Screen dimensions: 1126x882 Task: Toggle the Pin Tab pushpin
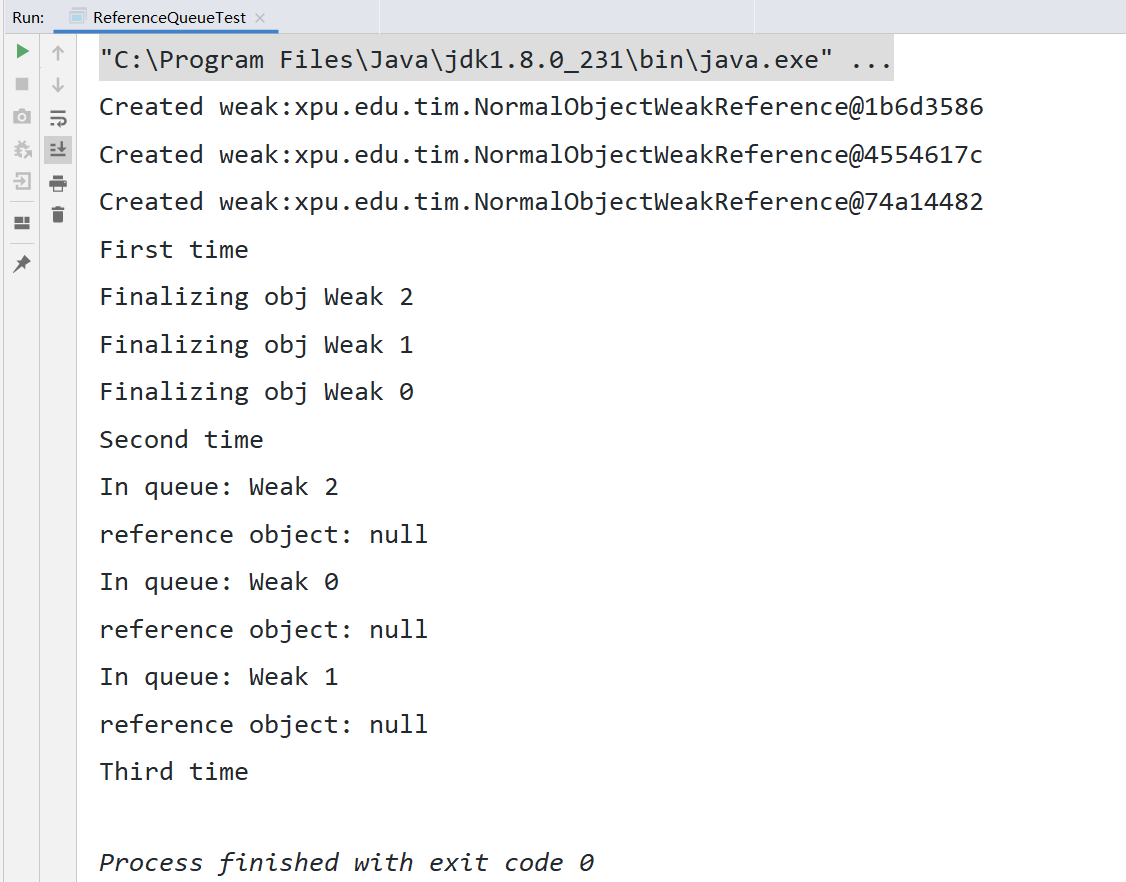(22, 264)
